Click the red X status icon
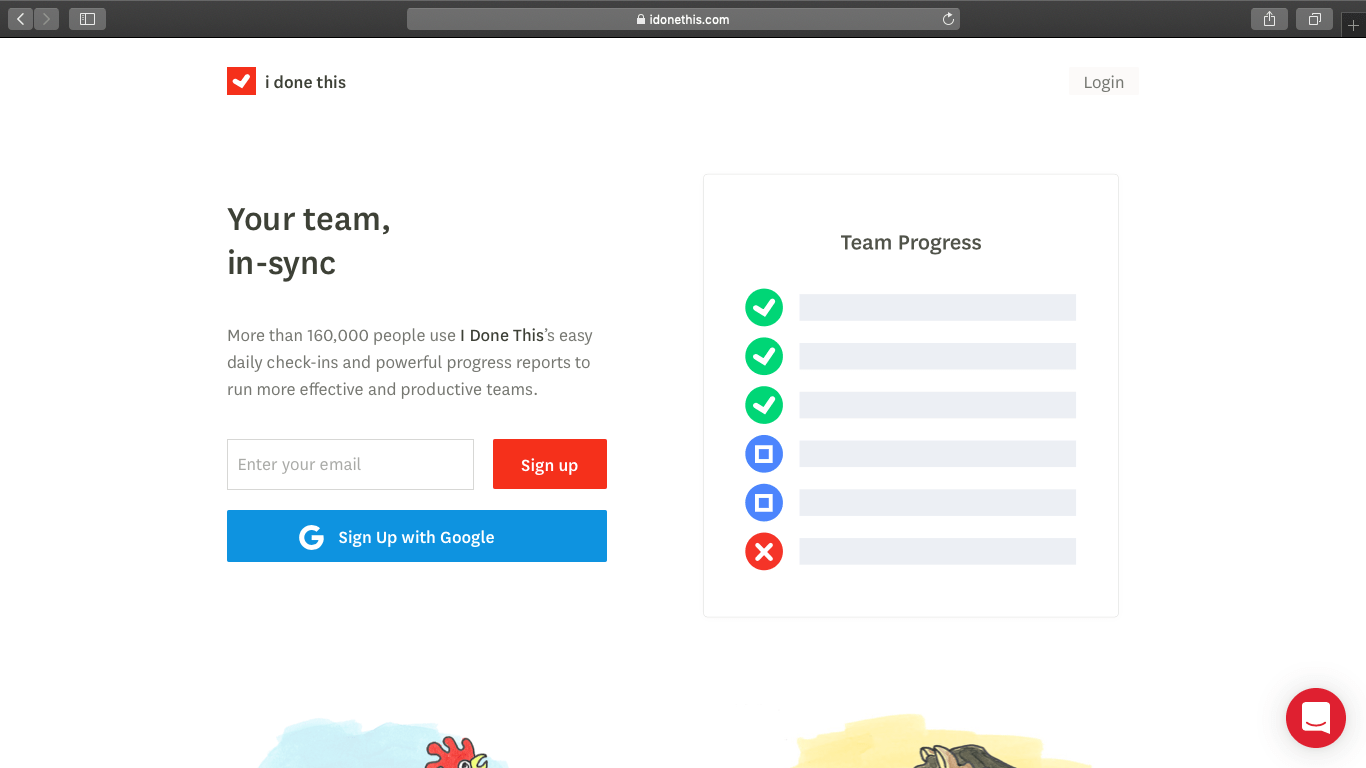Viewport: 1366px width, 768px height. point(764,551)
